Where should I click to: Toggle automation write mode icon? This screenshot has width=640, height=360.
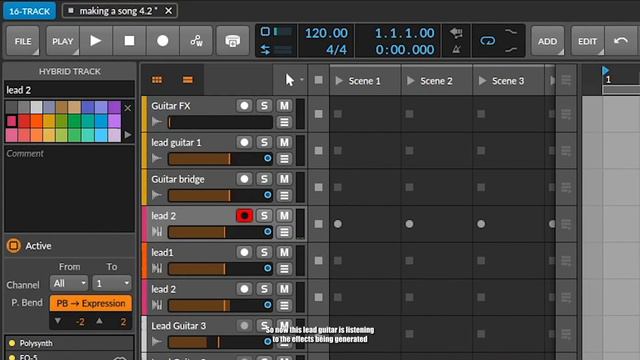point(196,41)
